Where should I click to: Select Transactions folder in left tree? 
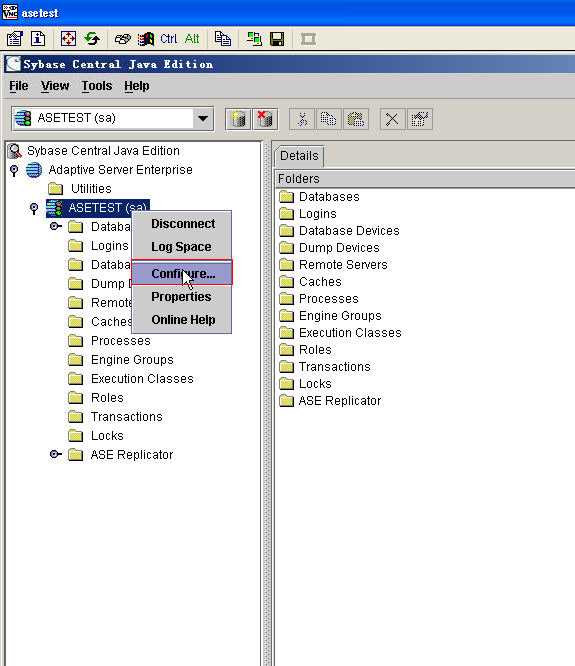coord(127,417)
